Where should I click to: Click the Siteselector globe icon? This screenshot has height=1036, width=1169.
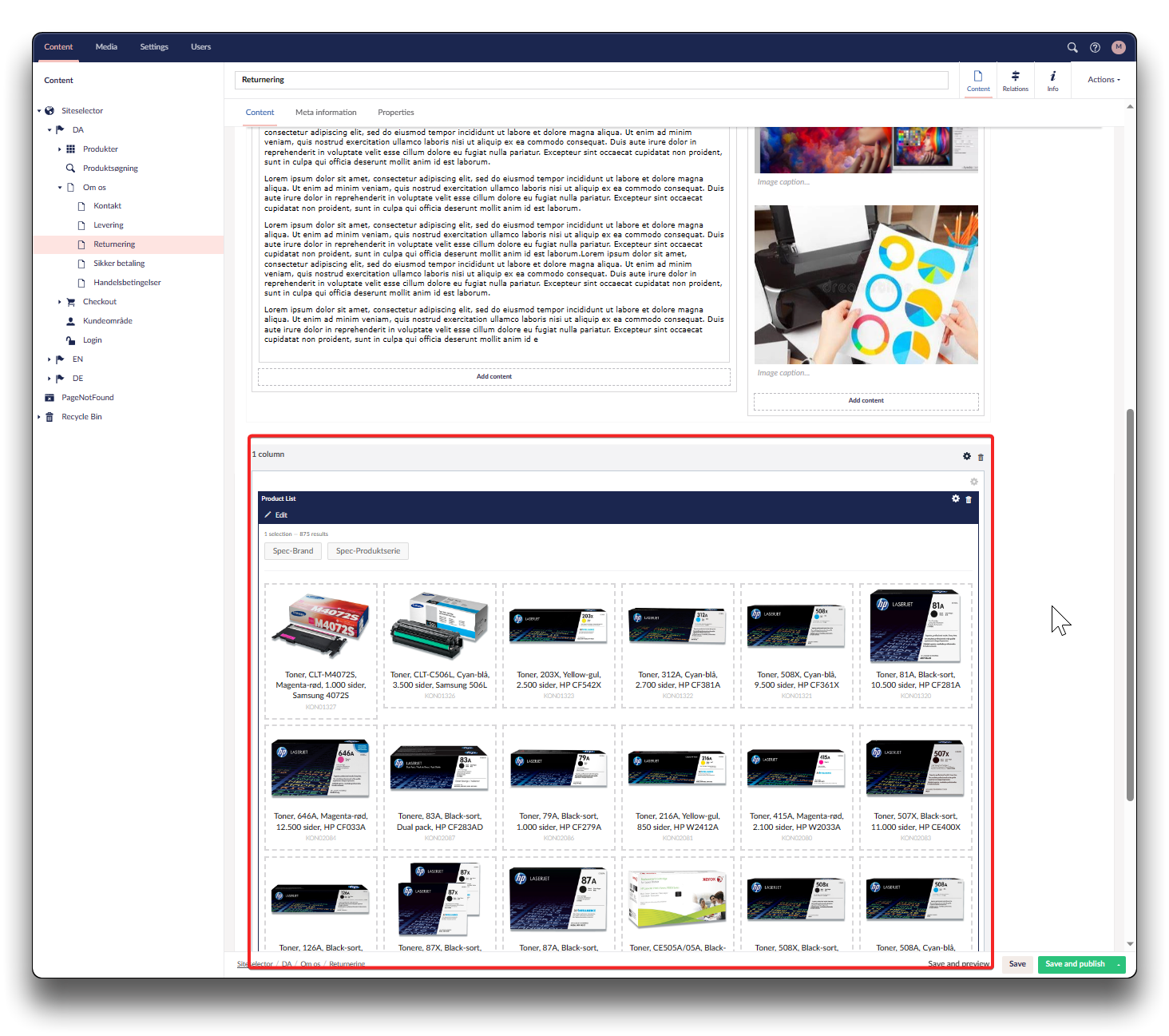click(50, 111)
